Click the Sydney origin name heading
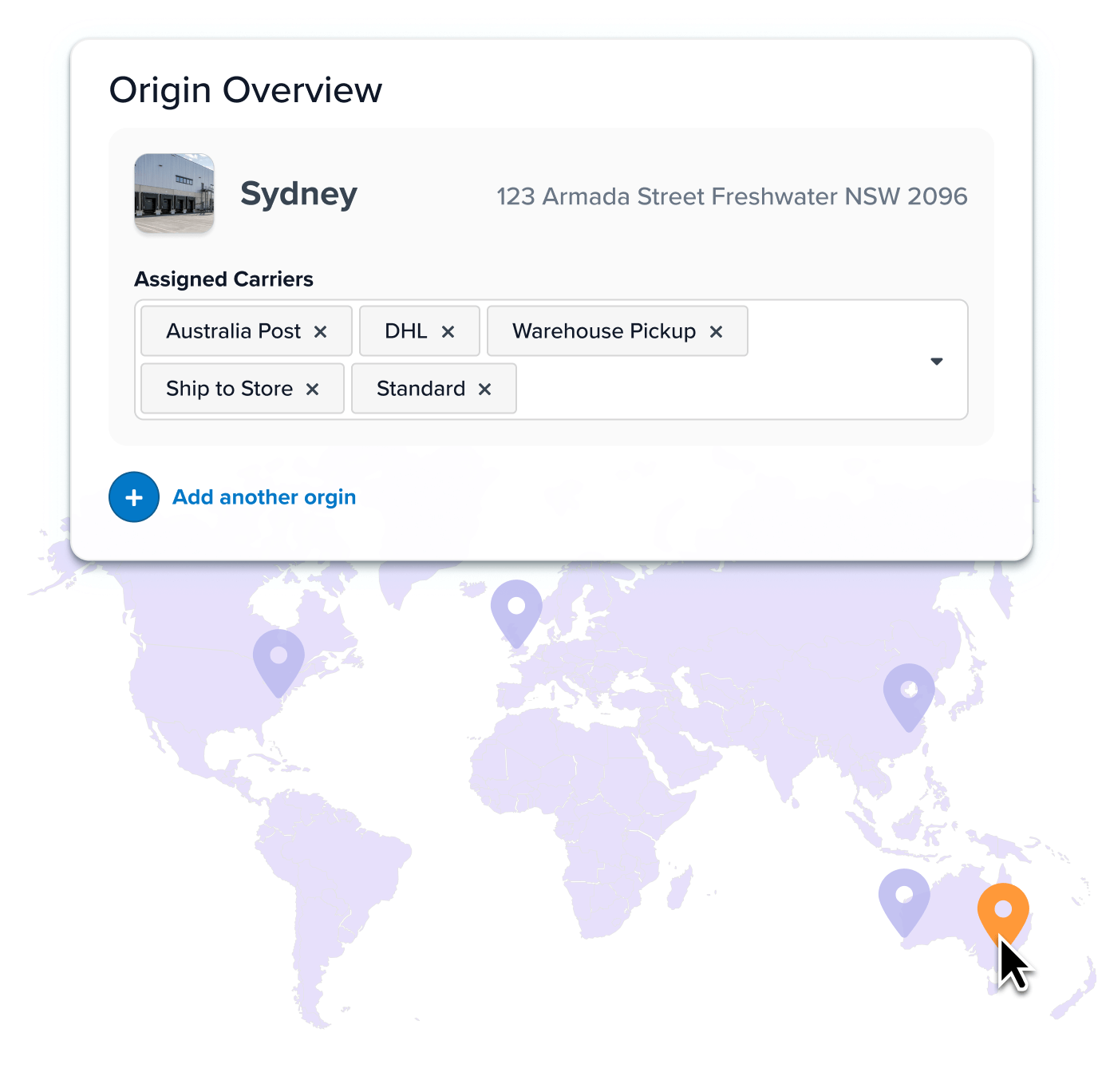Viewport: 1098px width, 1092px height. [298, 193]
